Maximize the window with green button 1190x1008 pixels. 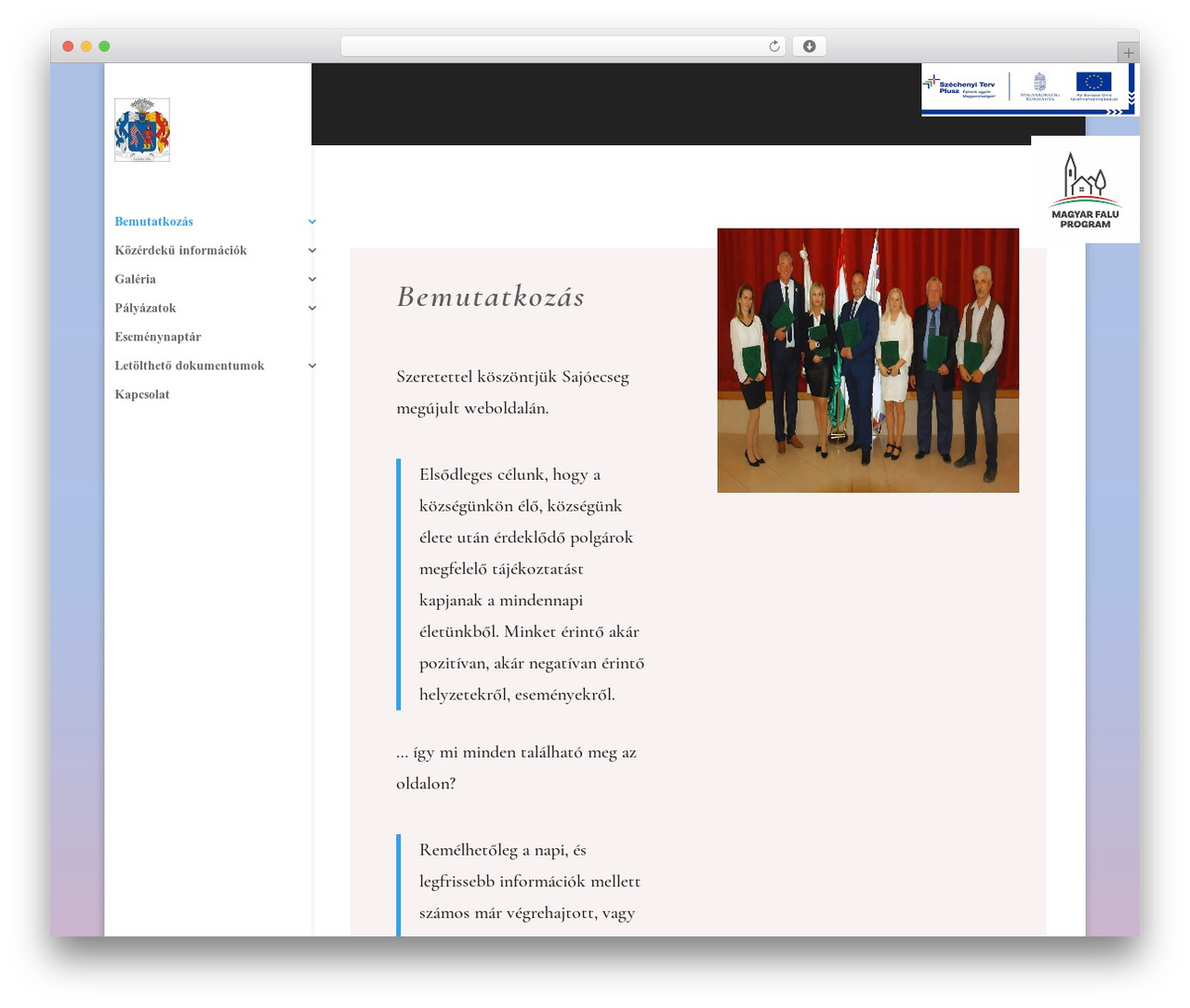click(104, 46)
